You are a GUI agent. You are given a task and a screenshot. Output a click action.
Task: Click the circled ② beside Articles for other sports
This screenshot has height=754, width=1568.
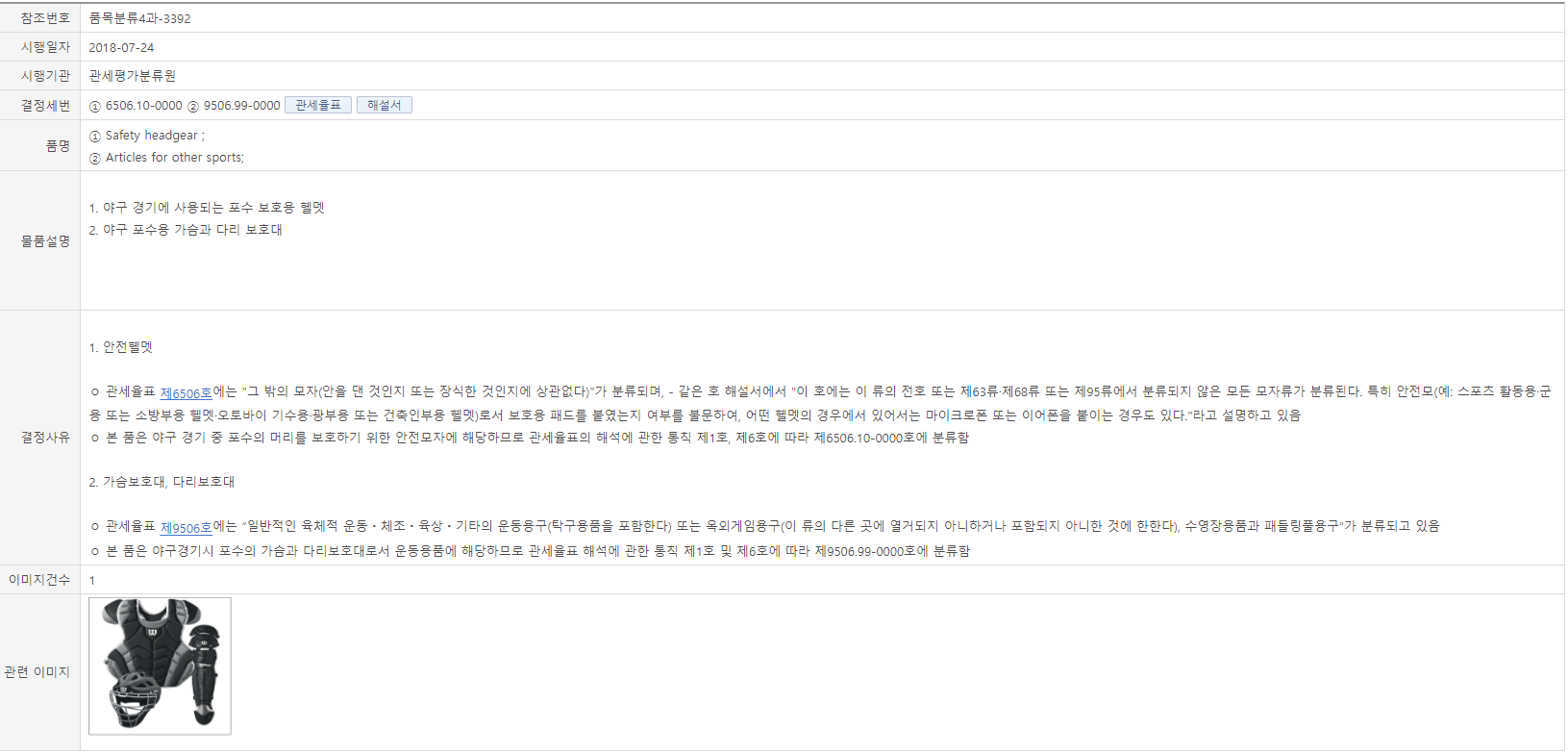[x=95, y=159]
